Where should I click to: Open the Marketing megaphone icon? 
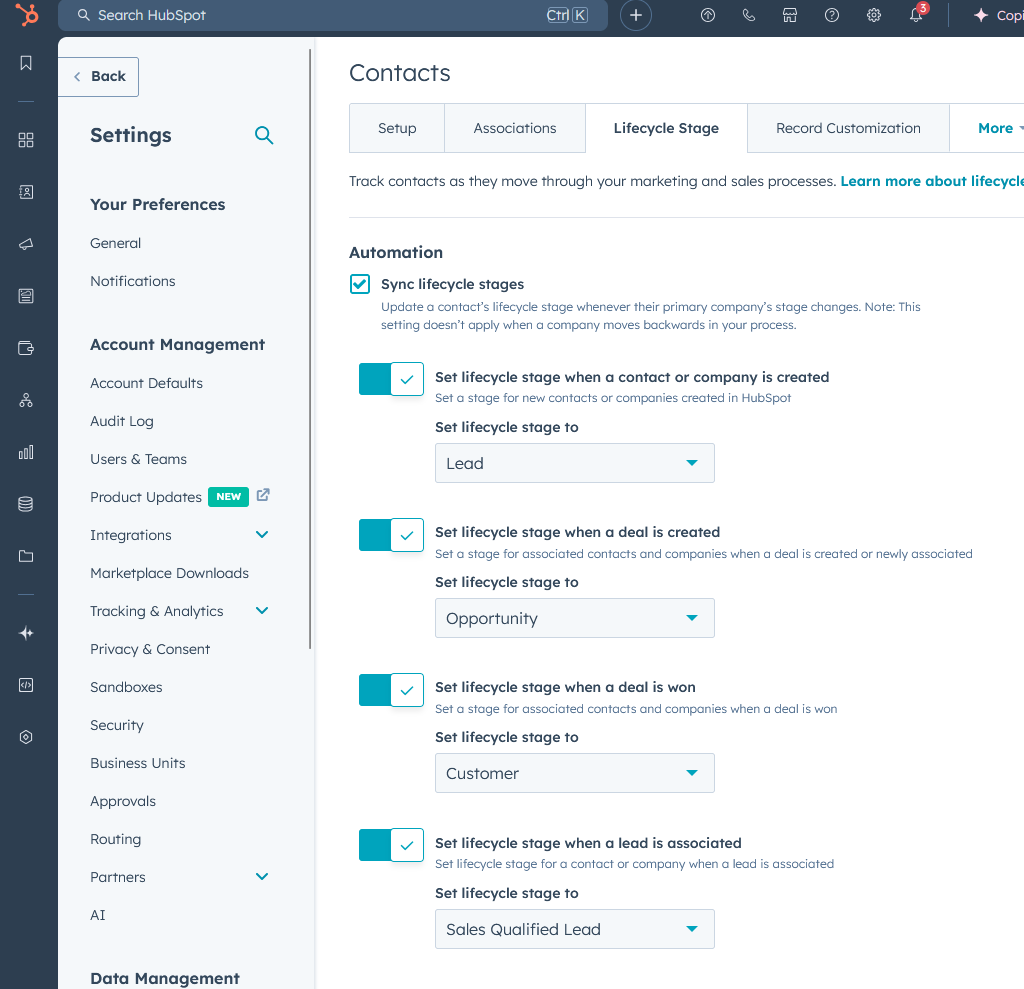click(x=26, y=243)
